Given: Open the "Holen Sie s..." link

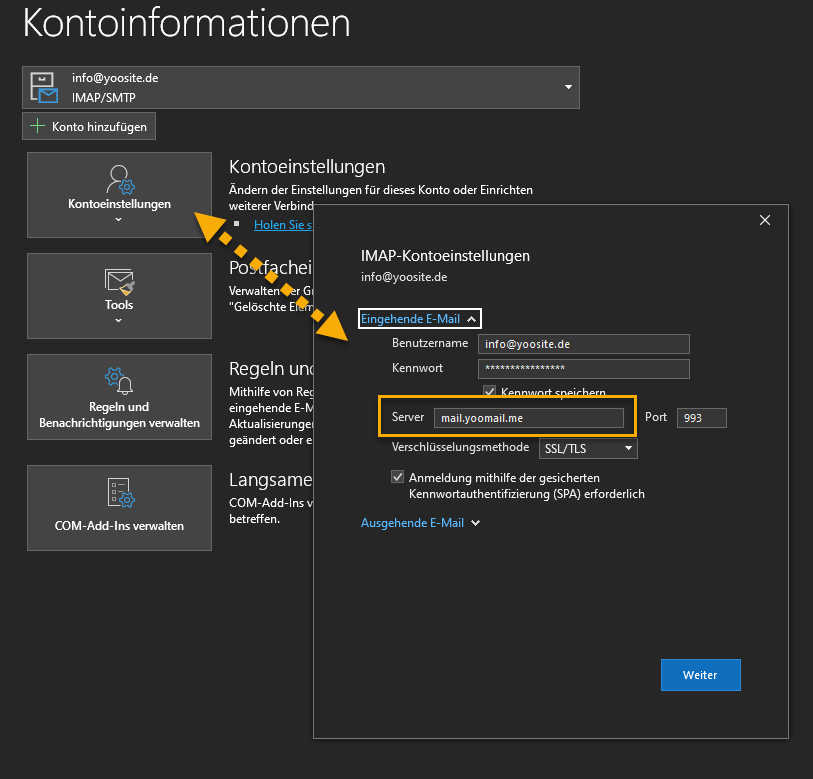Looking at the screenshot, I should (x=282, y=225).
